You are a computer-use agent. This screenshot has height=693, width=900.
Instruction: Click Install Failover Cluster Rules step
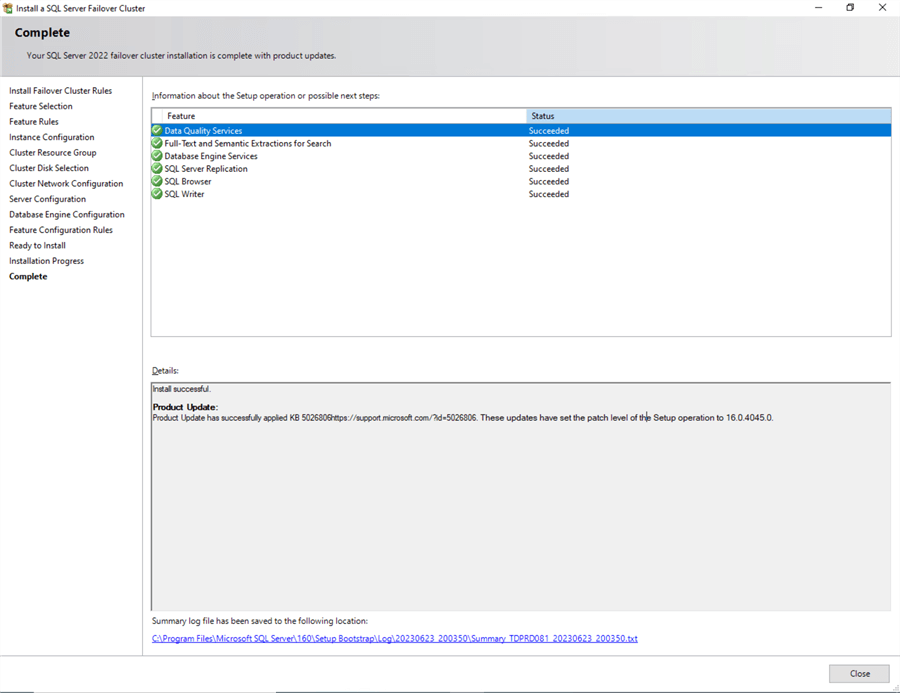(60, 91)
